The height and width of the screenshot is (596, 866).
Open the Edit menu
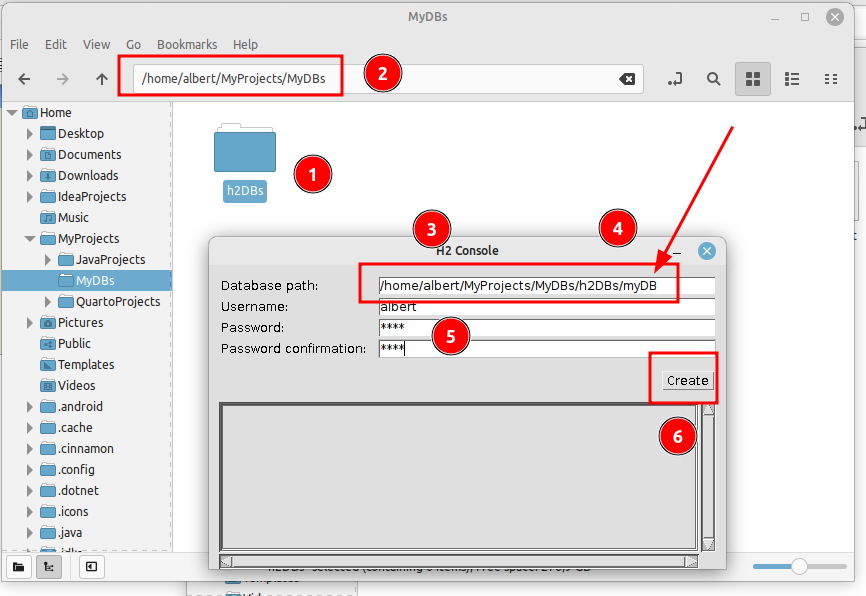pos(56,44)
